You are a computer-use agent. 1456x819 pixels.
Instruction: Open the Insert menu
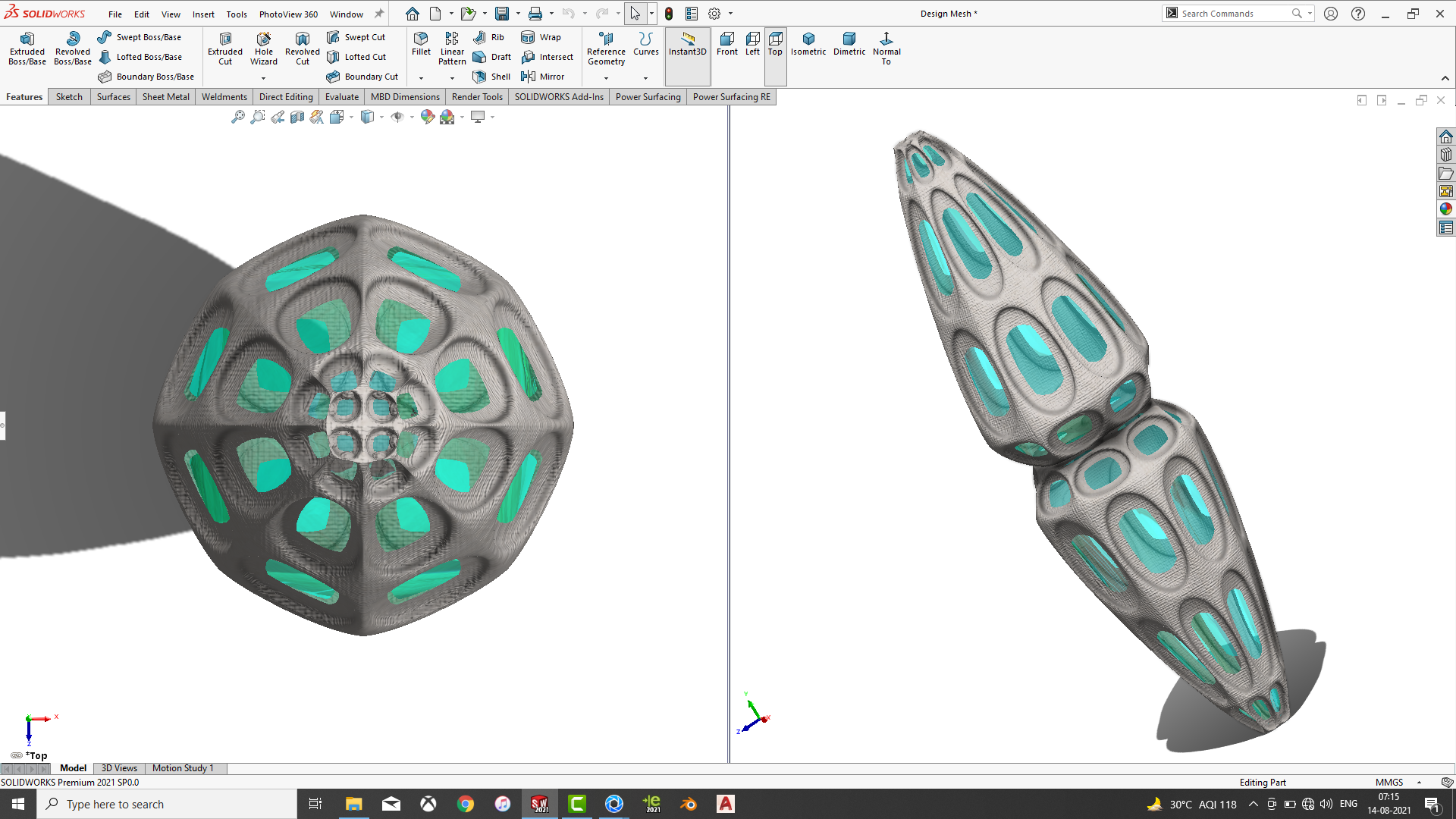(x=203, y=14)
